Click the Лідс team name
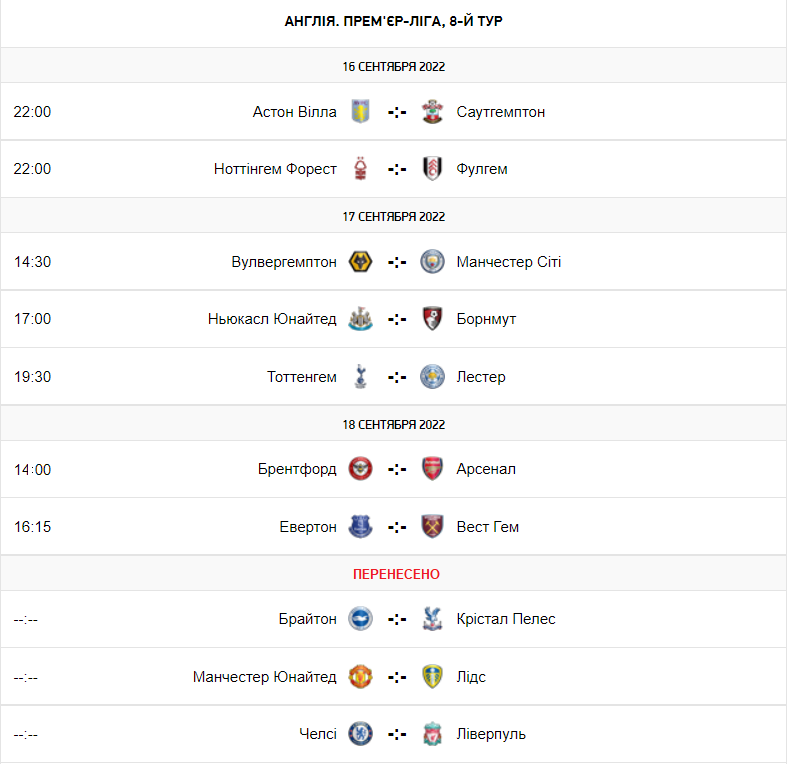The image size is (788, 764). (x=471, y=677)
